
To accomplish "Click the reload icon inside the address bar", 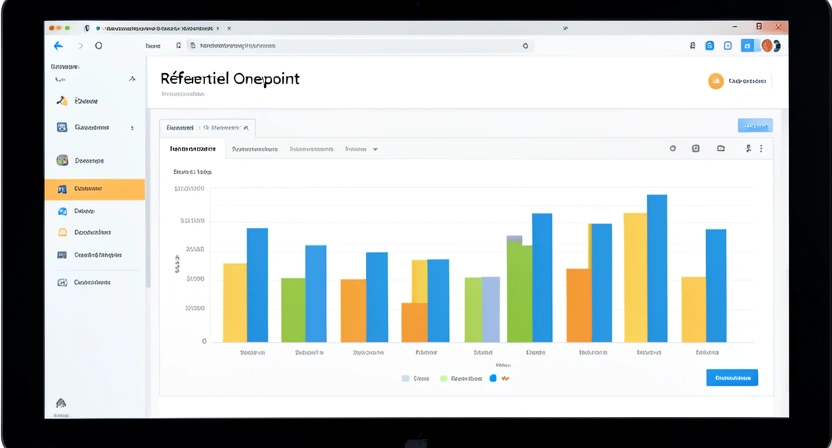I will 526,46.
